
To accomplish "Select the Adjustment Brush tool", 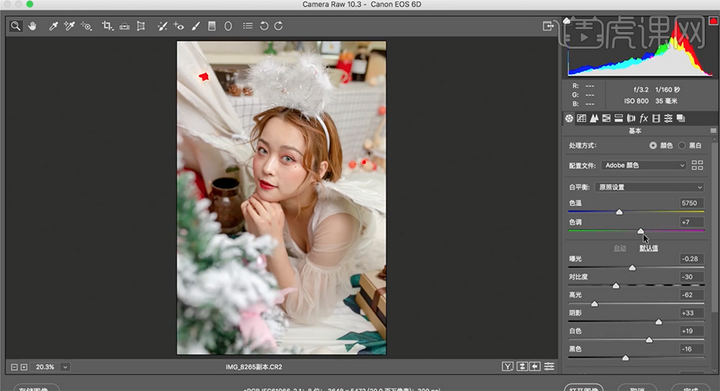I will (x=196, y=26).
